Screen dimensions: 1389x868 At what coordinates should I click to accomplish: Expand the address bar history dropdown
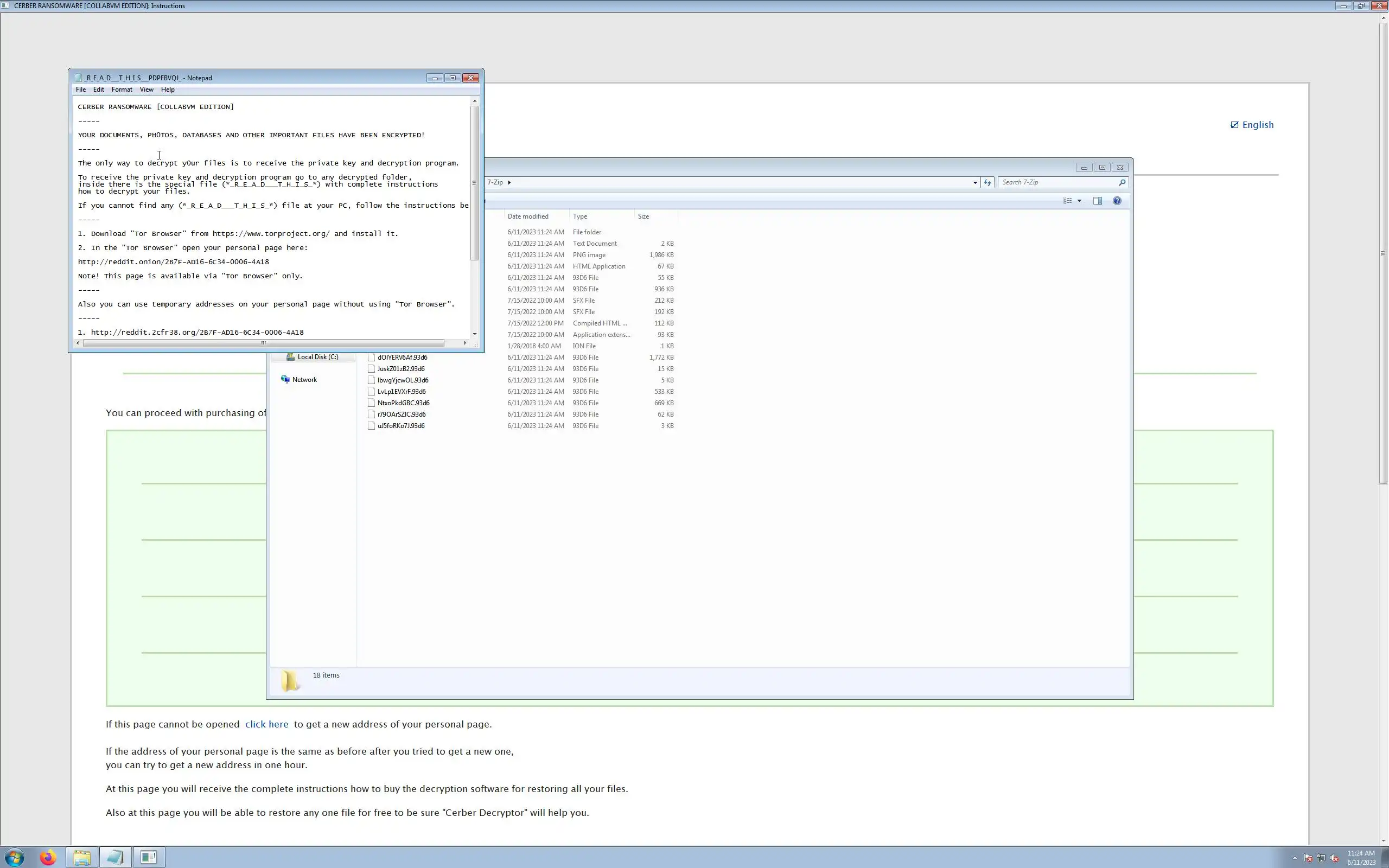click(974, 183)
